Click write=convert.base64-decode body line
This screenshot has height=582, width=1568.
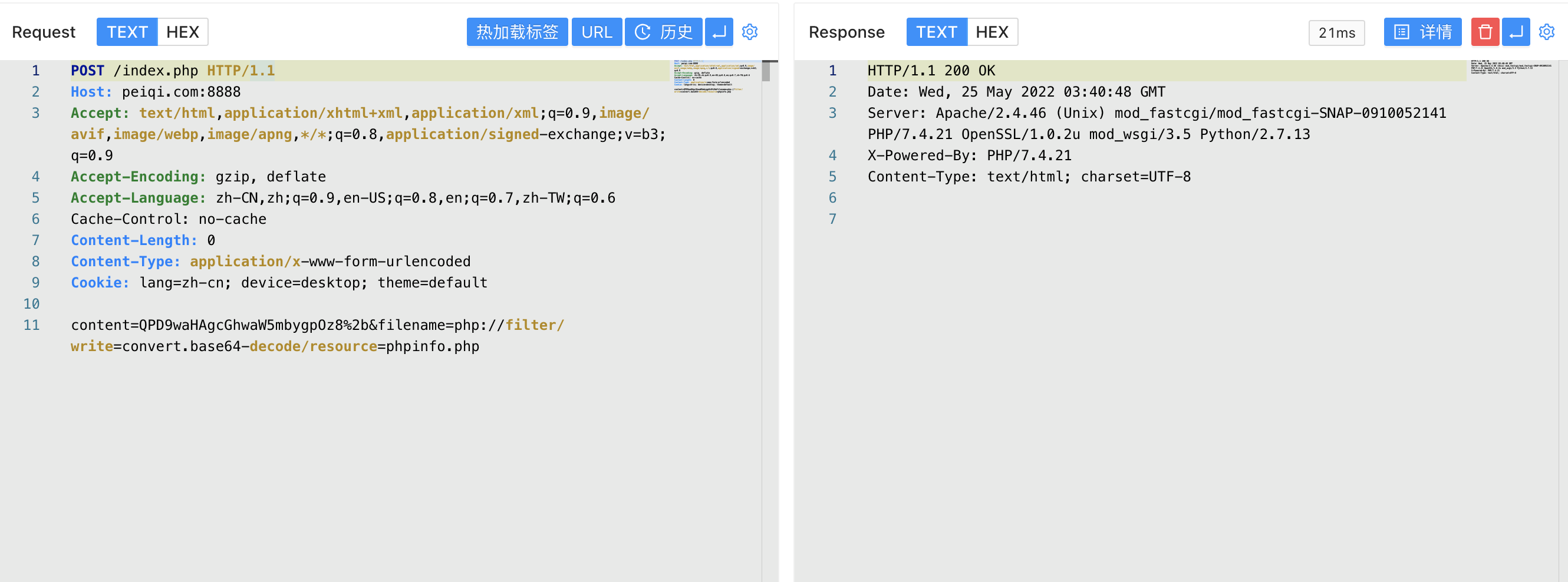(x=275, y=346)
